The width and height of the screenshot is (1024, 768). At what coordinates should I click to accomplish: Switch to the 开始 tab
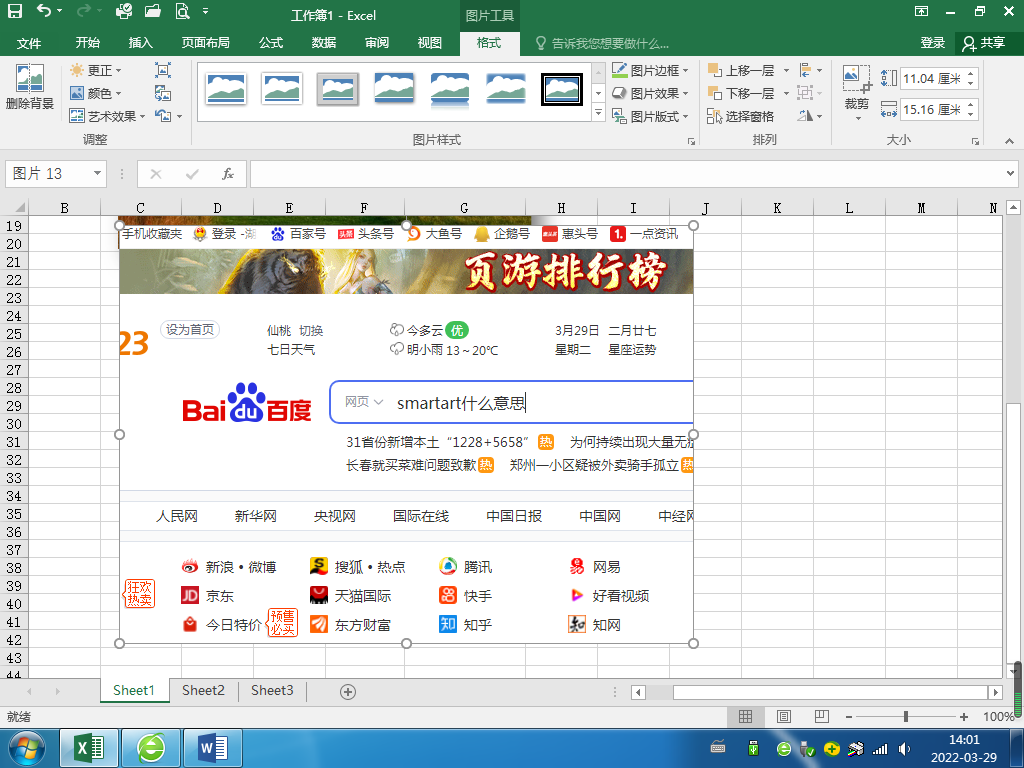(x=88, y=43)
